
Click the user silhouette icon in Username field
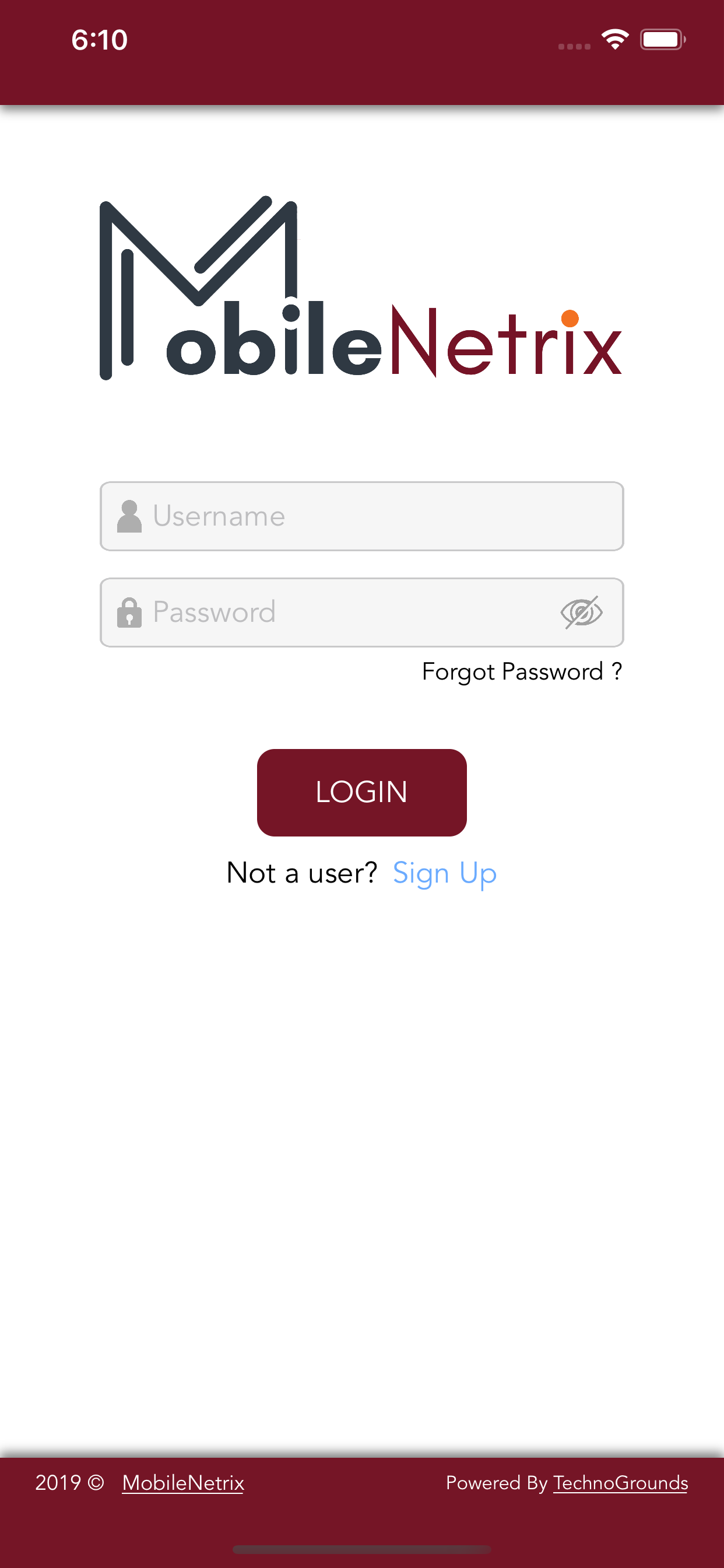coord(129,516)
